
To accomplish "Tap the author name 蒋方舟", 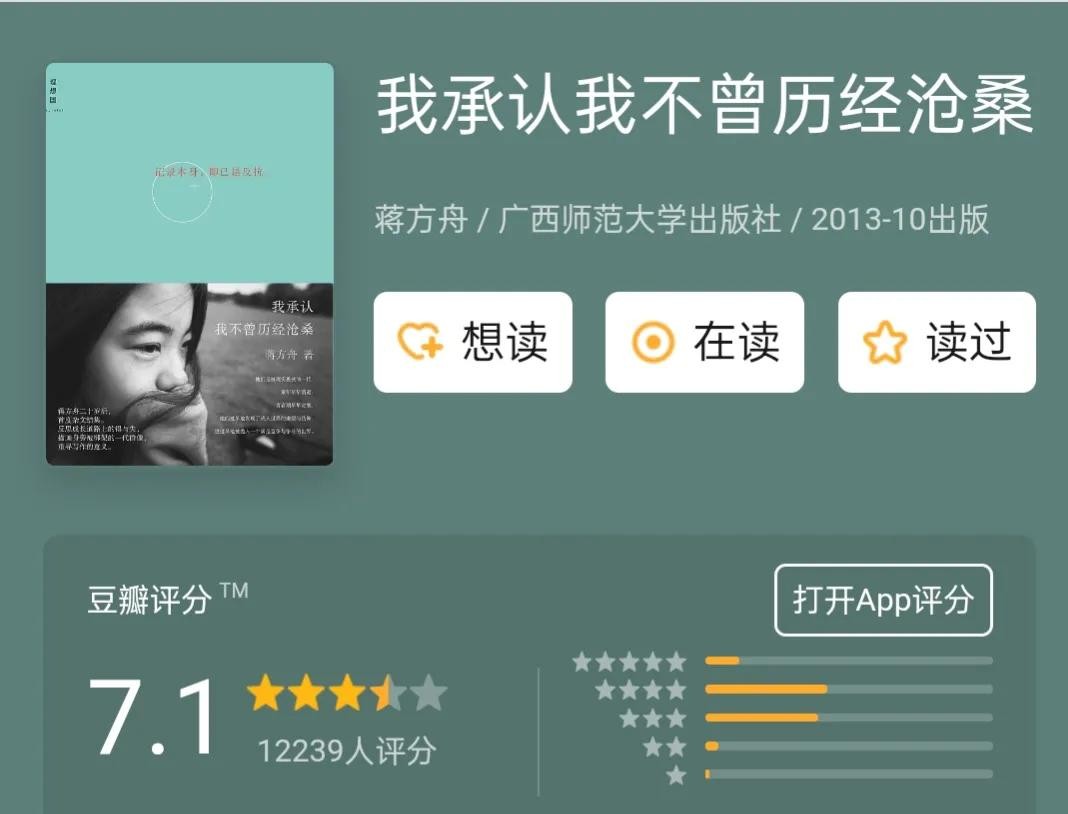I will [x=421, y=220].
